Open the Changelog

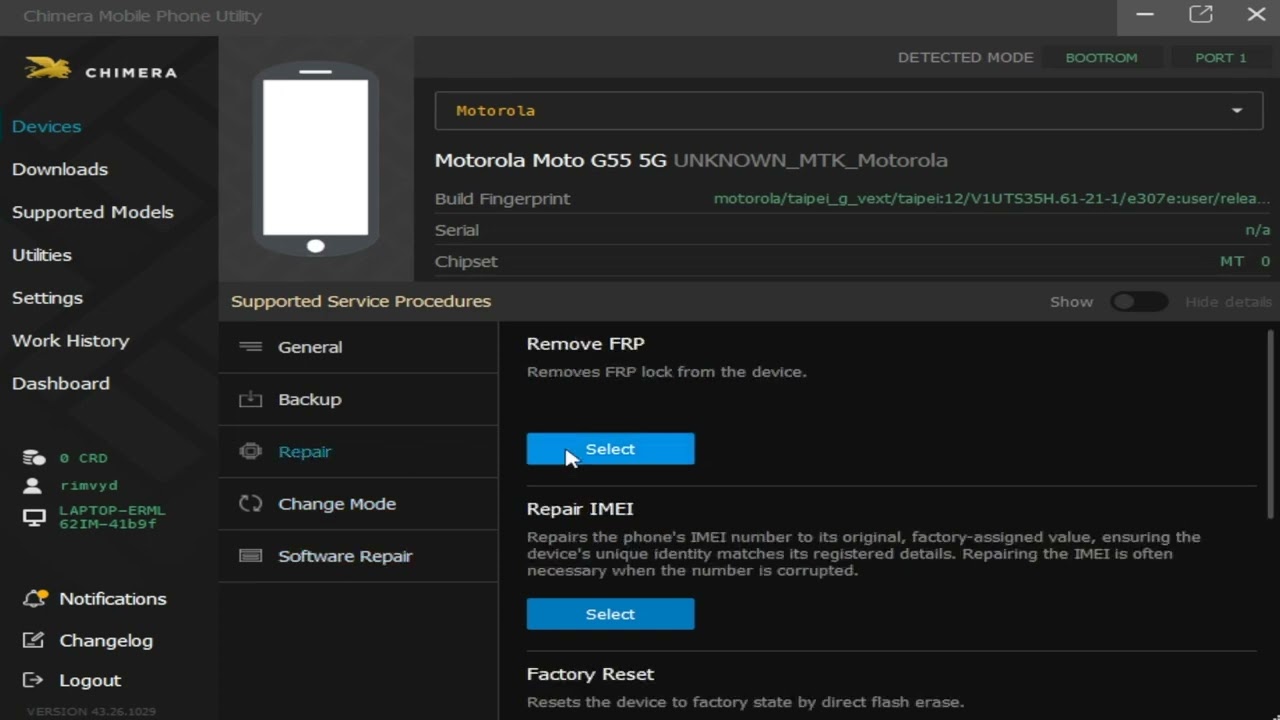(106, 641)
